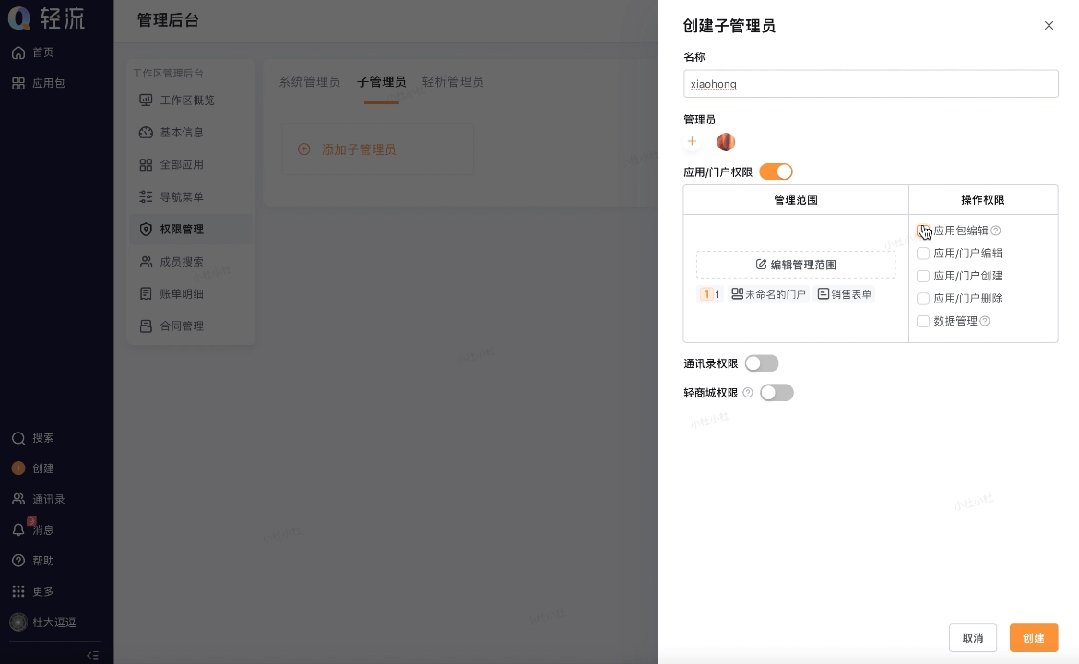Click 取消 button
The width and height of the screenshot is (1079, 664).
(972, 638)
